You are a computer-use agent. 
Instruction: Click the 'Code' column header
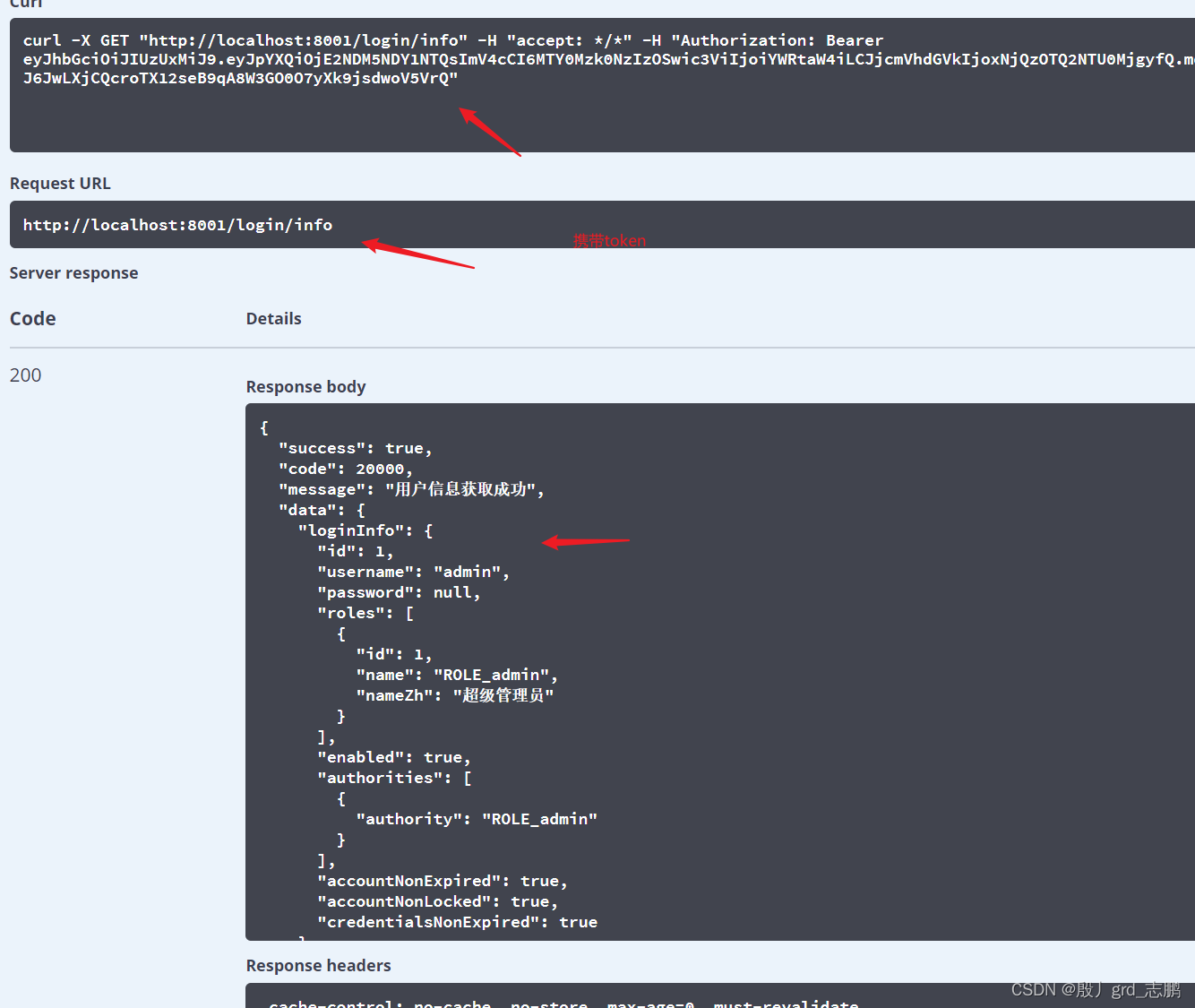point(33,319)
